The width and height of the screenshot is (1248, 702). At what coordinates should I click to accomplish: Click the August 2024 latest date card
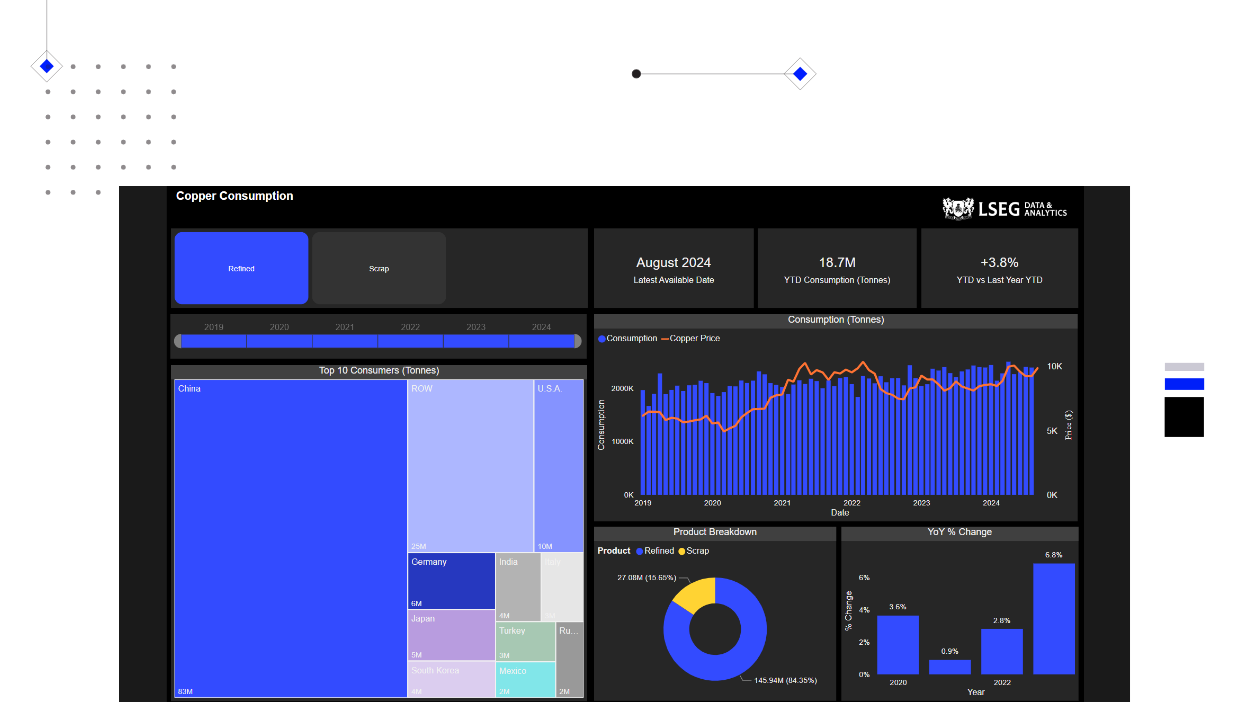[673, 268]
